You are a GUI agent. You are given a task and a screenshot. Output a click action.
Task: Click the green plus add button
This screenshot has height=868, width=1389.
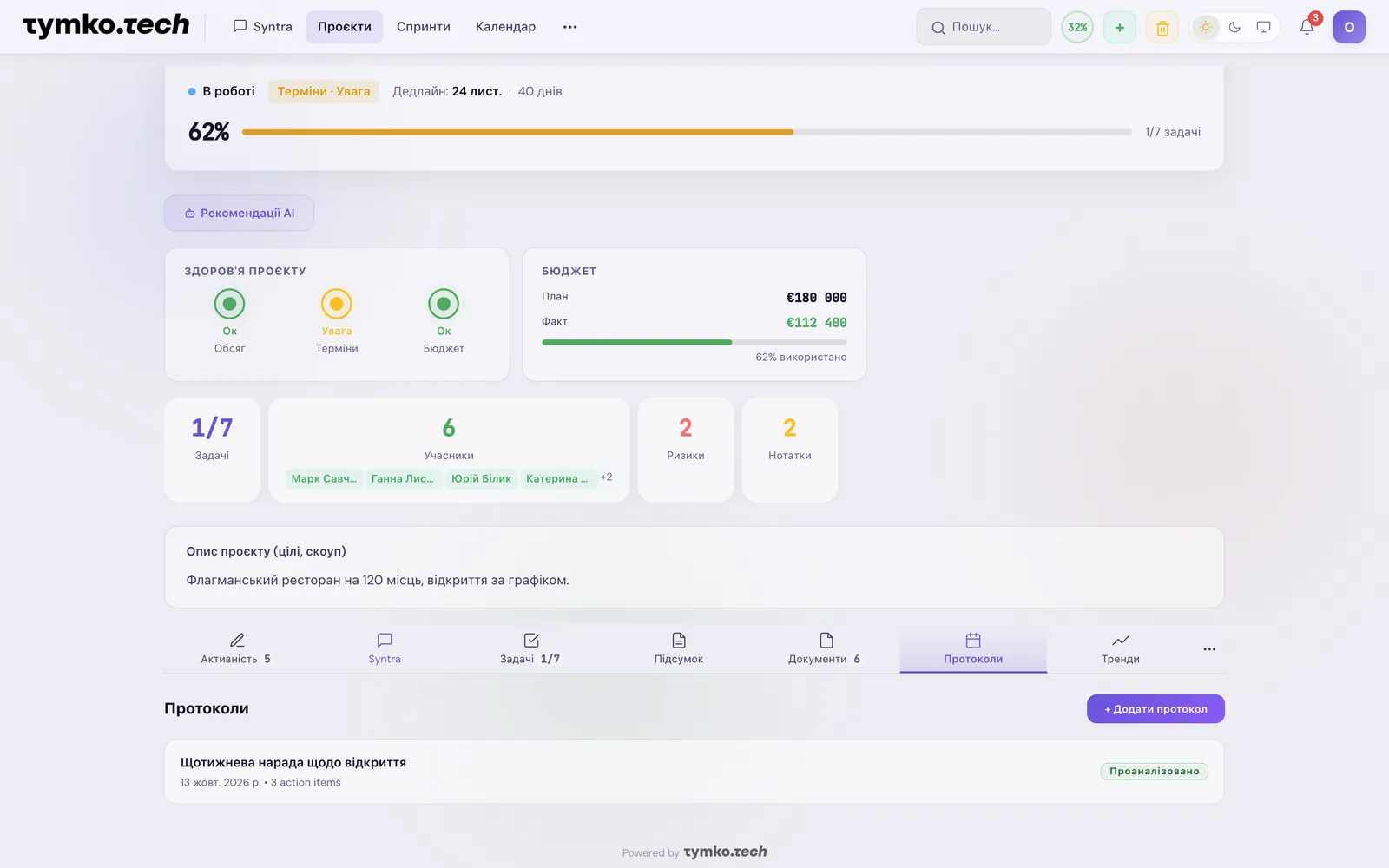[1120, 27]
